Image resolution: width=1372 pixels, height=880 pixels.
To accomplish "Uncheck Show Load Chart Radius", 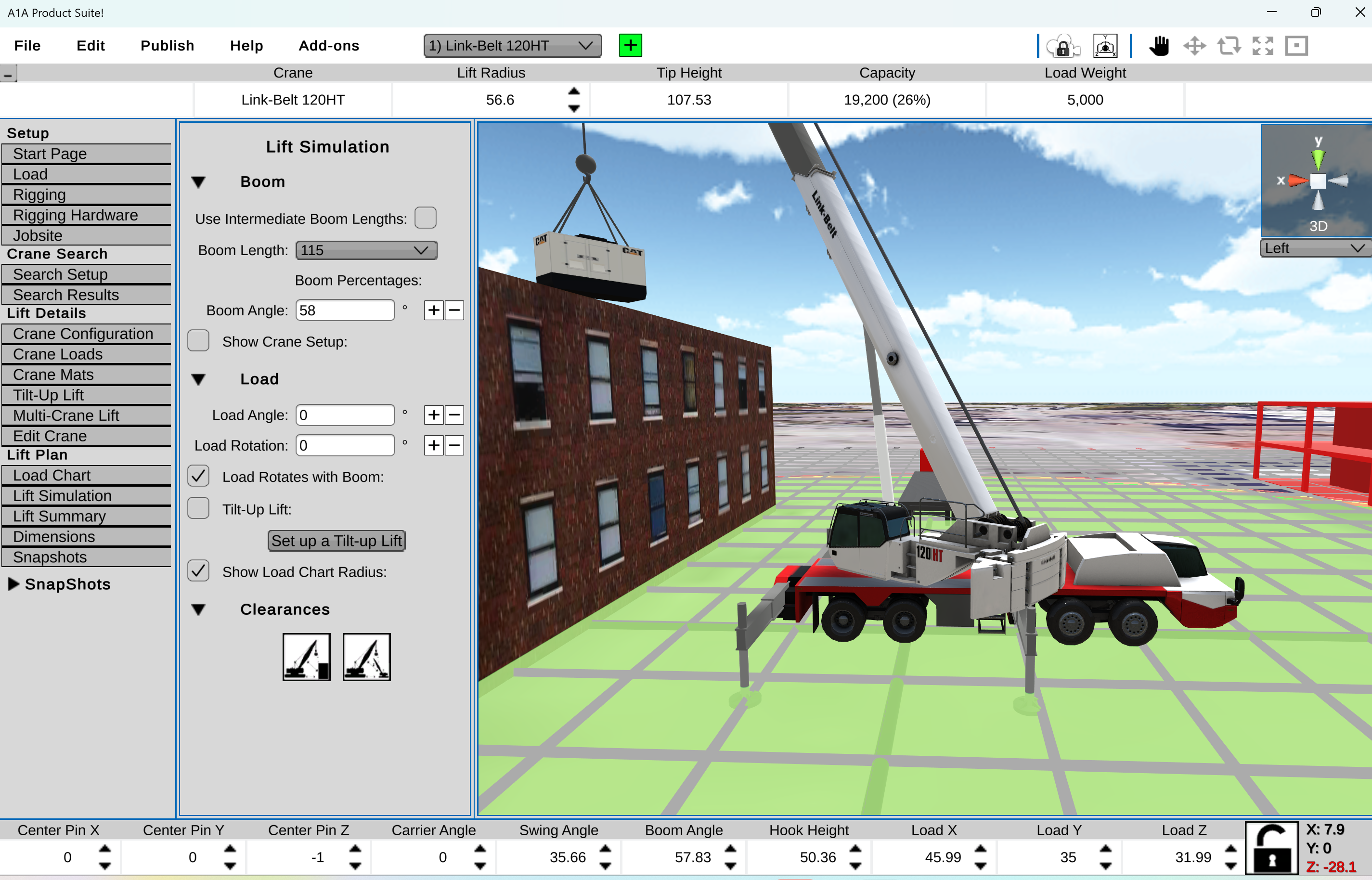I will (198, 571).
